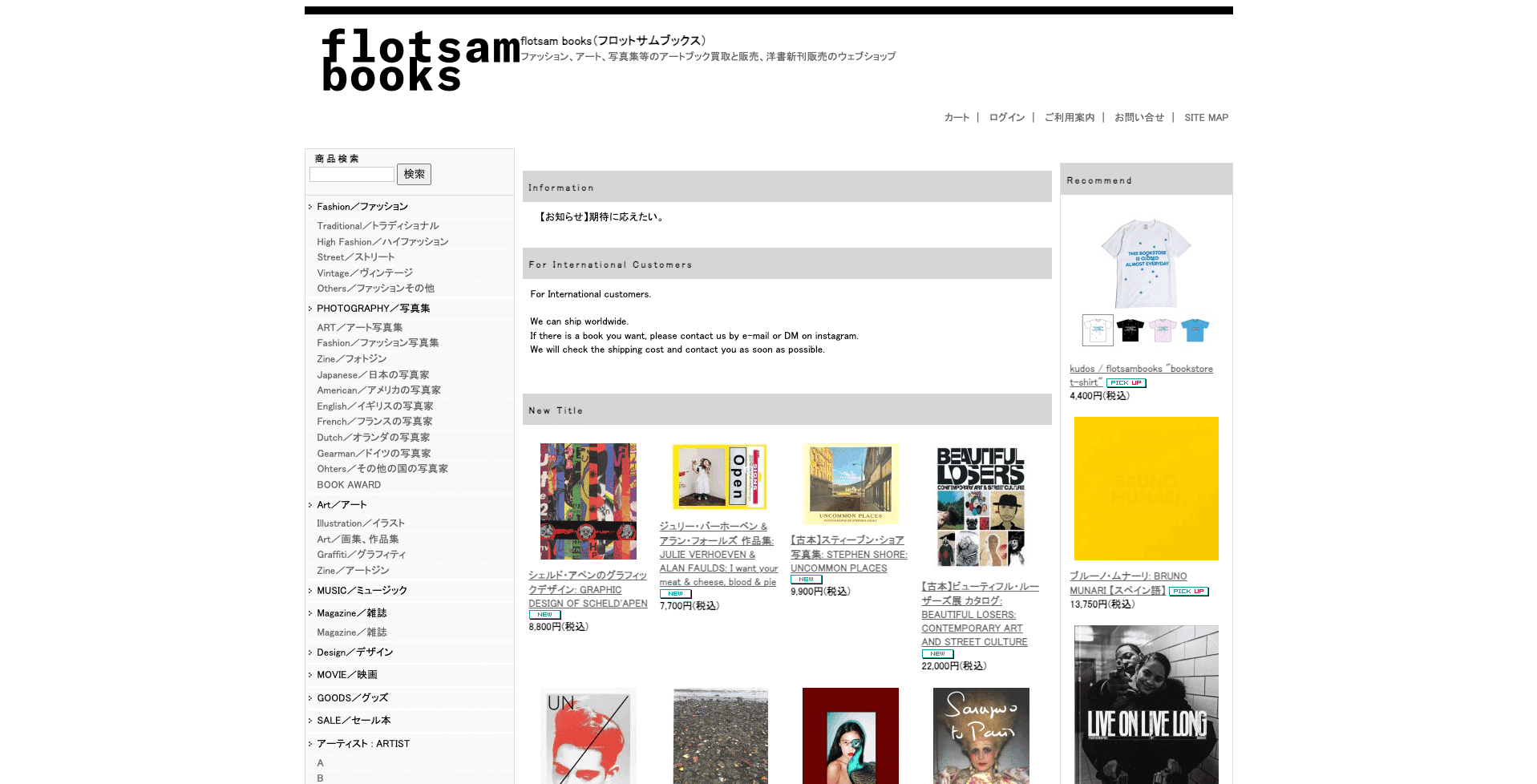Open Fashion／ファッション写真集 subcategory
1537x784 pixels.
[x=378, y=343]
